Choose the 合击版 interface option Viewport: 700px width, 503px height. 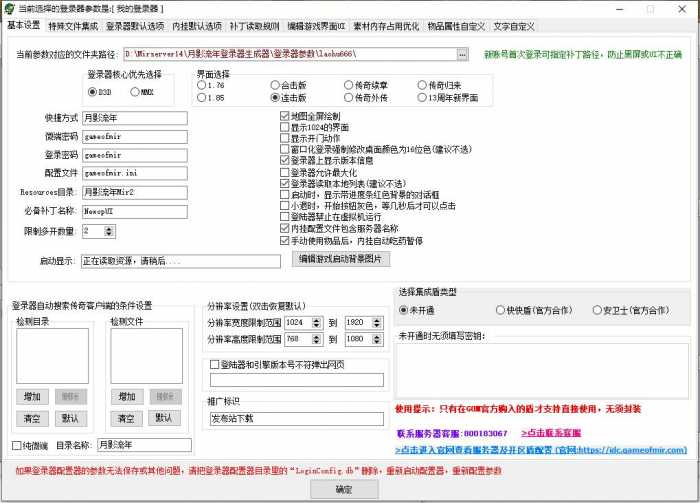click(275, 86)
